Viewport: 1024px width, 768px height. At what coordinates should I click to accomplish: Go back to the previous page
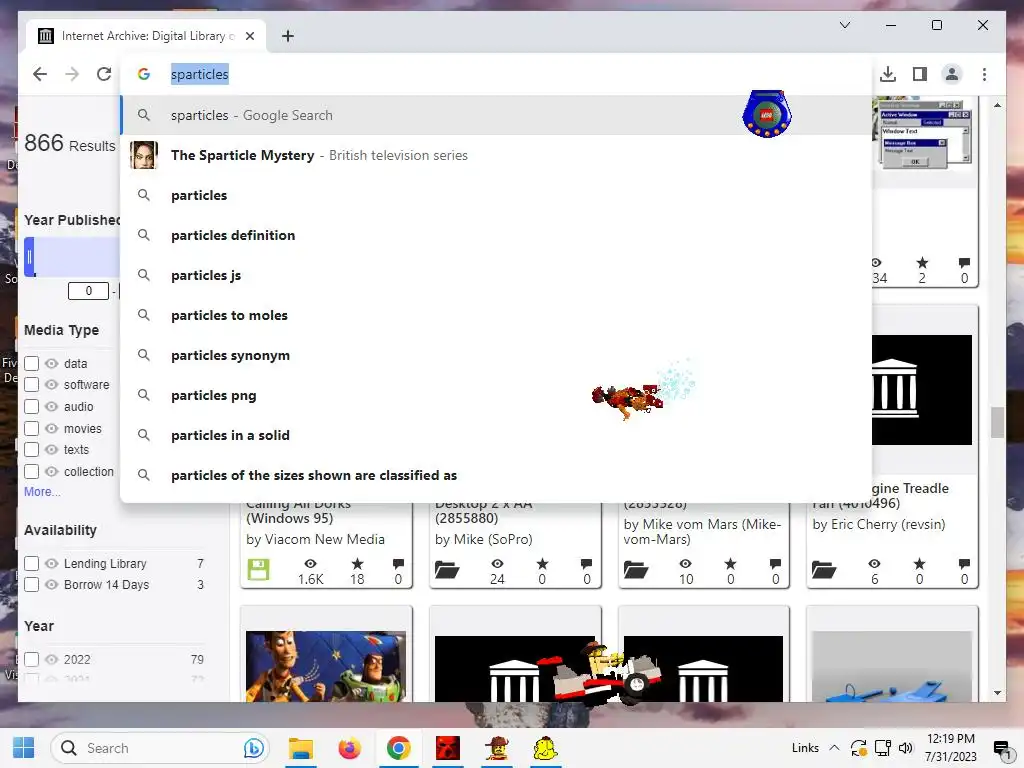pyautogui.click(x=40, y=74)
